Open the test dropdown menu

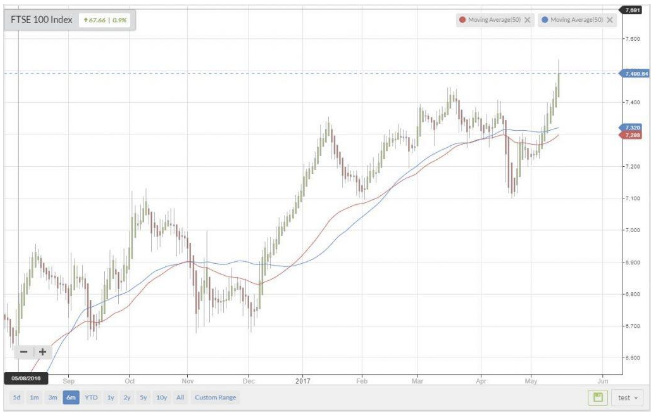coord(627,397)
